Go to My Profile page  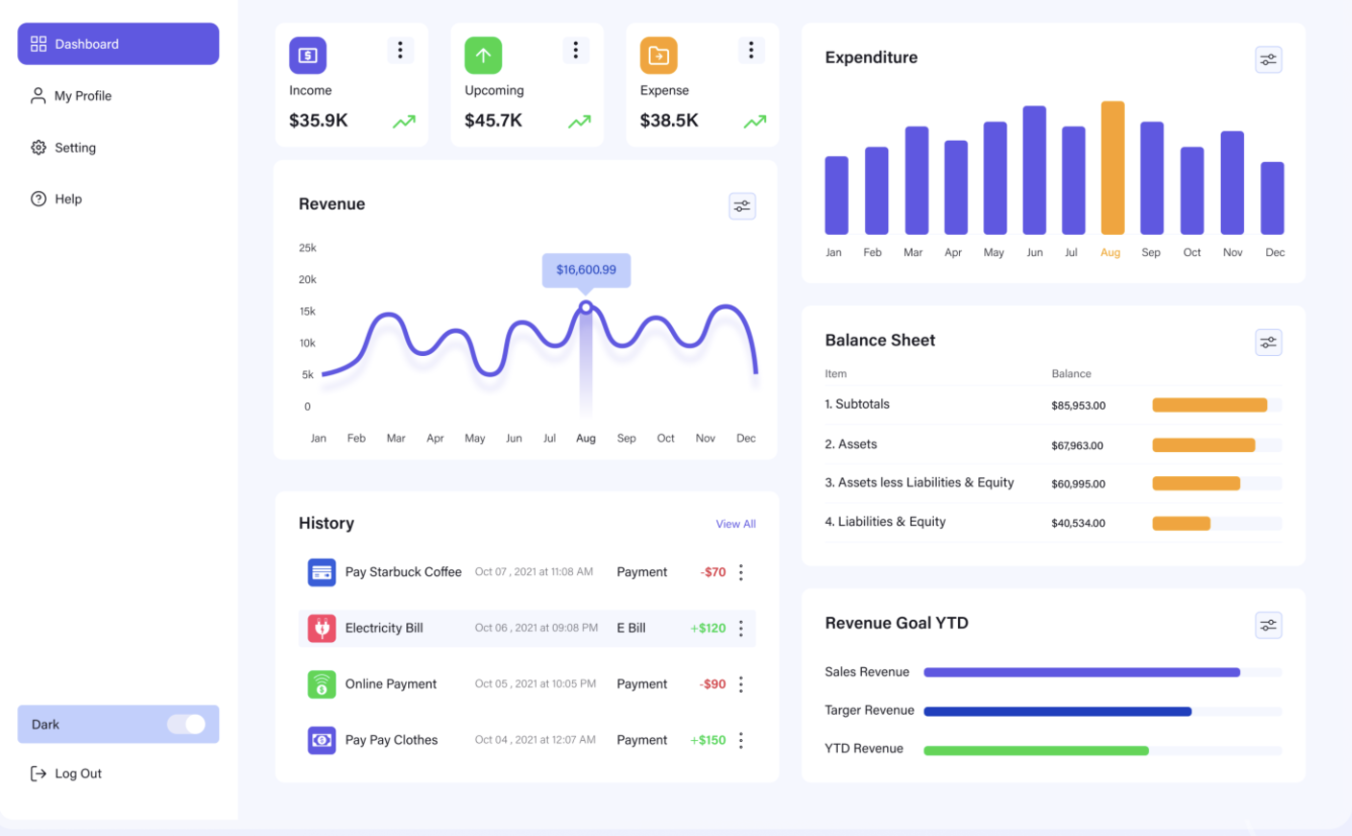(82, 96)
